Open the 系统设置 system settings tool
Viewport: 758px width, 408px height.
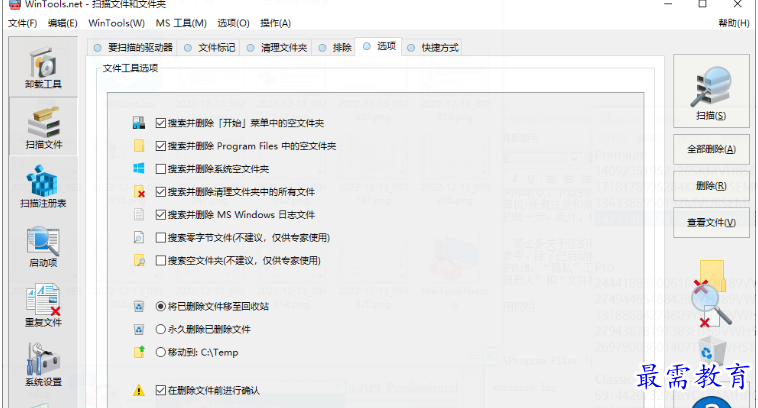(43, 364)
